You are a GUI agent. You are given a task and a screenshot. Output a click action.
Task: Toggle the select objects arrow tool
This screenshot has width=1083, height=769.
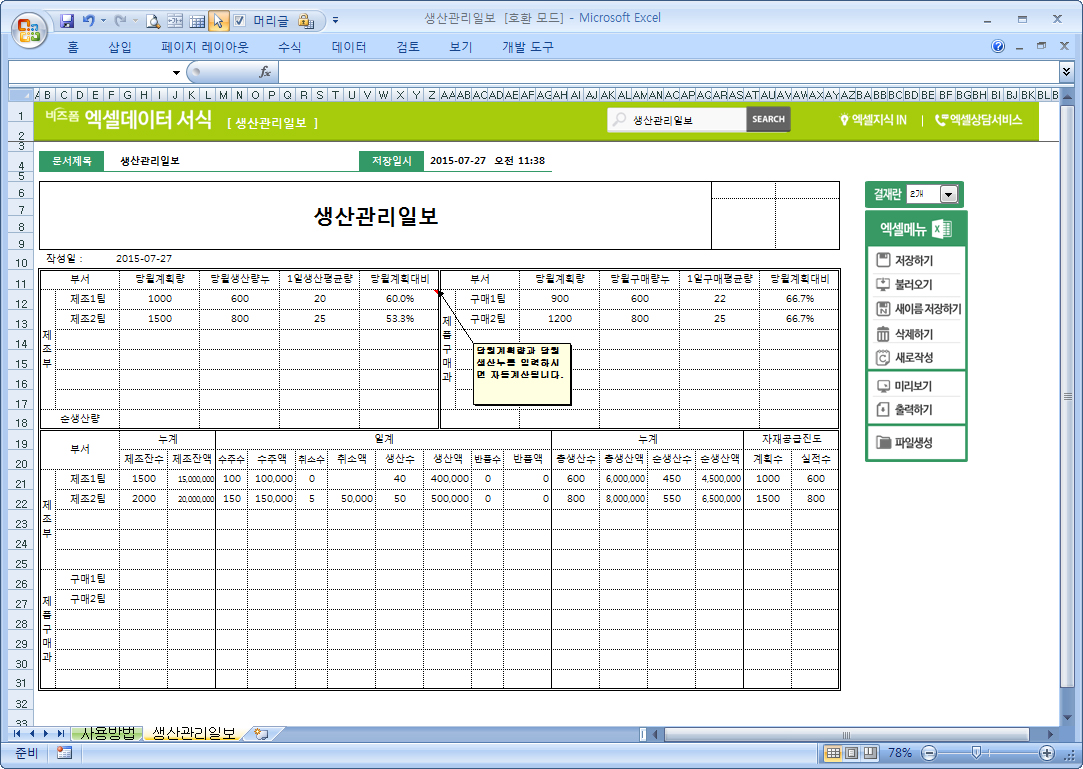click(218, 20)
